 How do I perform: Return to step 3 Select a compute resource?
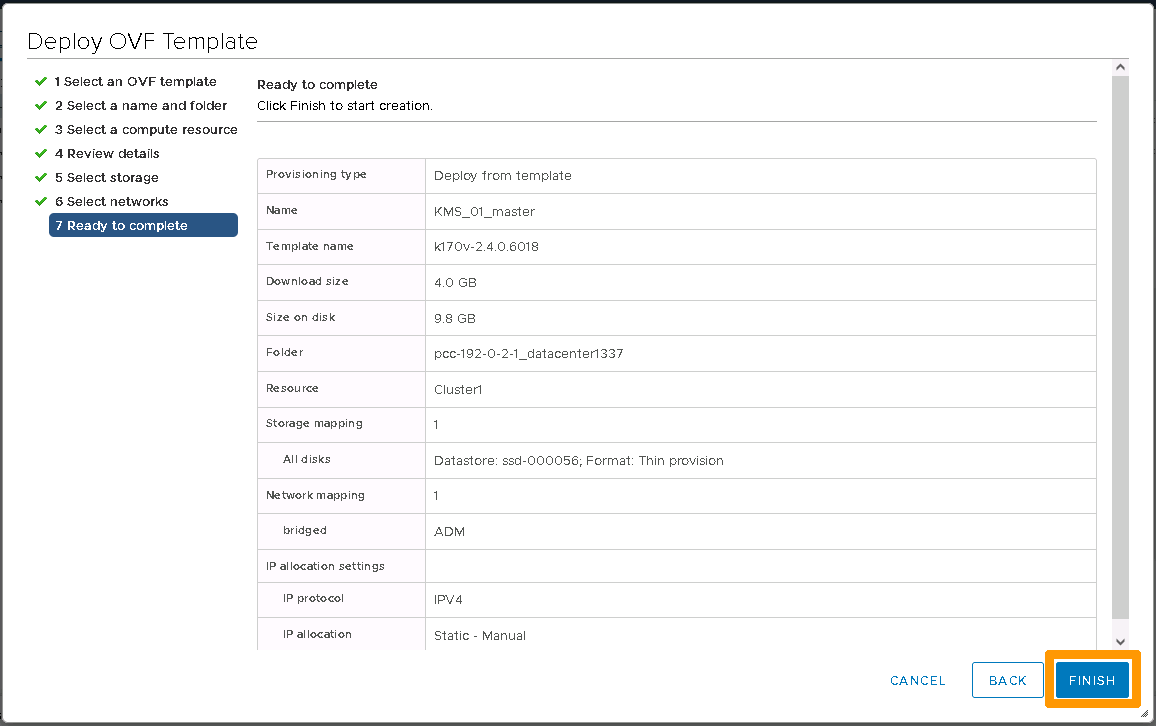(x=146, y=129)
